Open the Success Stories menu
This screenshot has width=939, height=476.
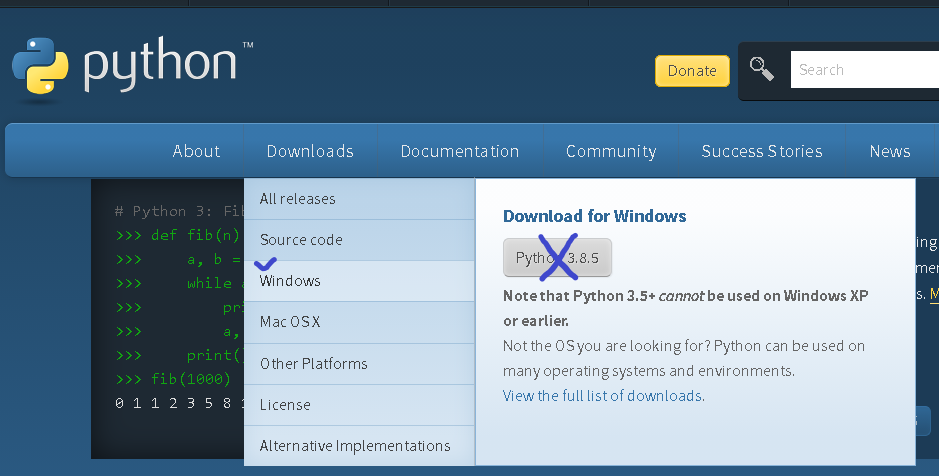(762, 151)
